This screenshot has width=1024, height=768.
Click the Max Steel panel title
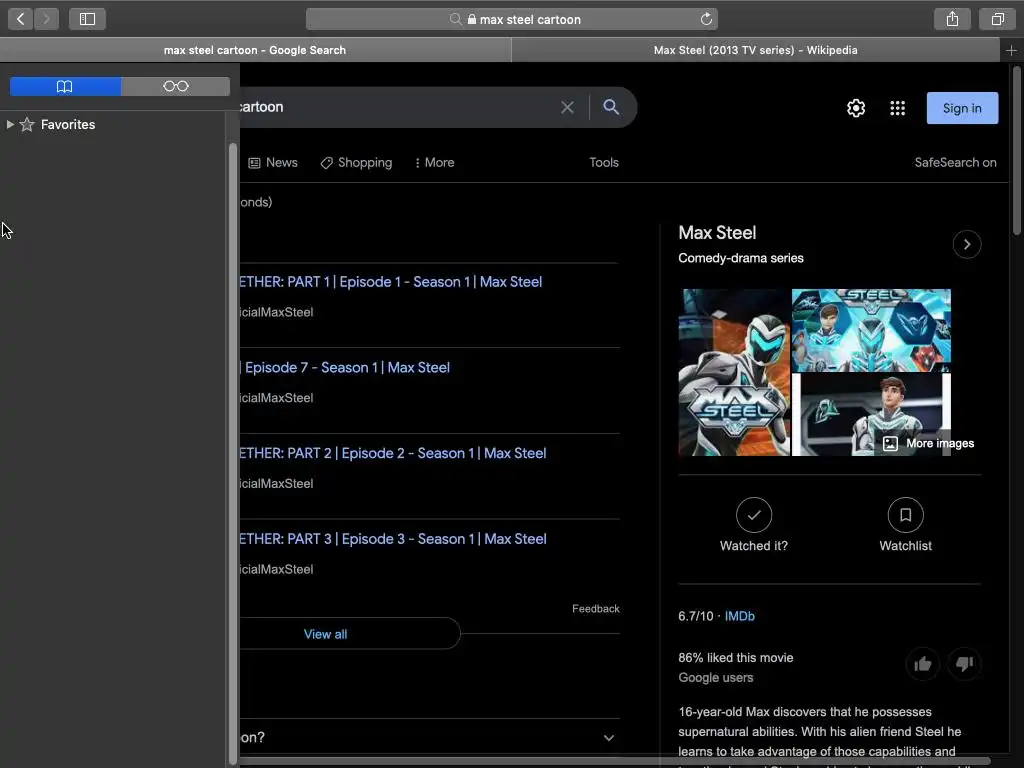pos(717,232)
